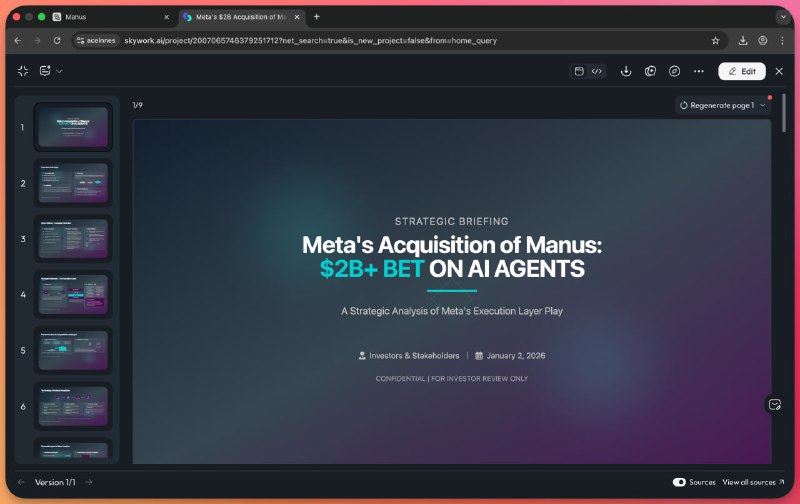Go to previous version arrow
Image resolution: width=800 pixels, height=504 pixels.
click(21, 482)
